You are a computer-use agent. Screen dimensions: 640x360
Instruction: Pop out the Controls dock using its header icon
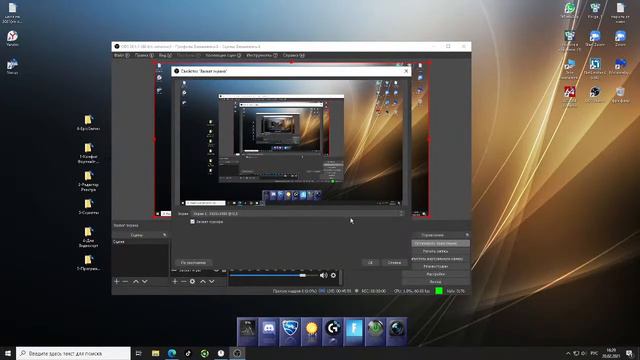coord(467,235)
